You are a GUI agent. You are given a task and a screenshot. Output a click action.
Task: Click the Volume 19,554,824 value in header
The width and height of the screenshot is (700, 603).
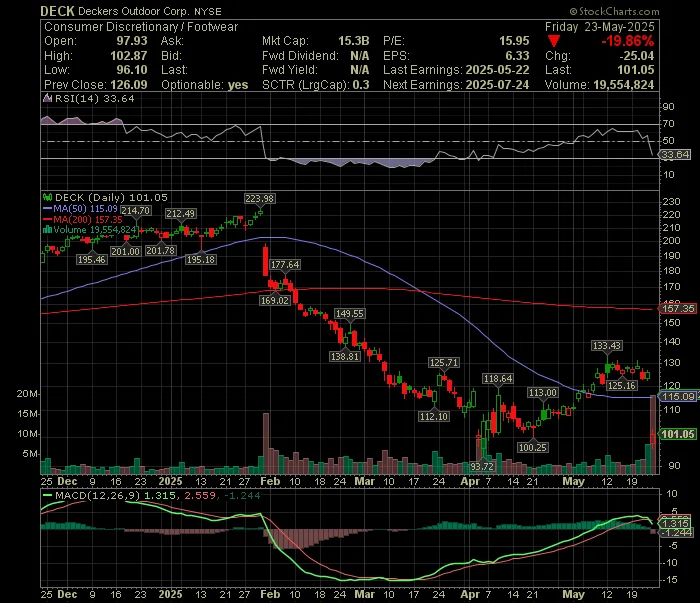pos(623,85)
